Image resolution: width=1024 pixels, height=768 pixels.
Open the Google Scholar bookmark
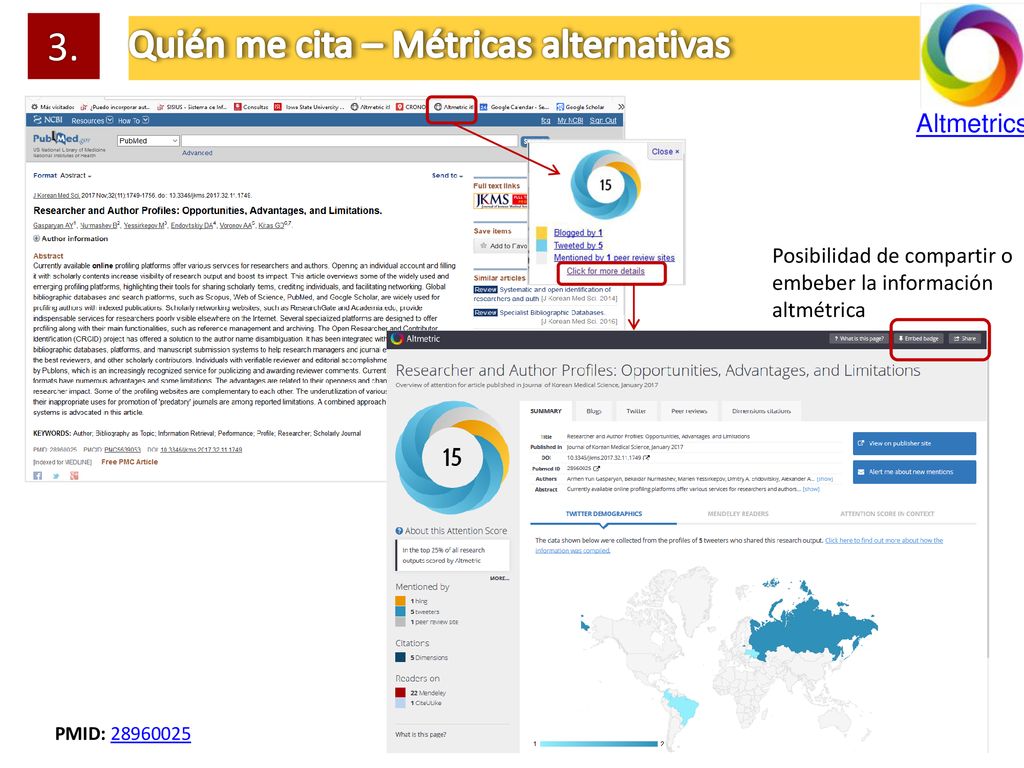click(581, 106)
